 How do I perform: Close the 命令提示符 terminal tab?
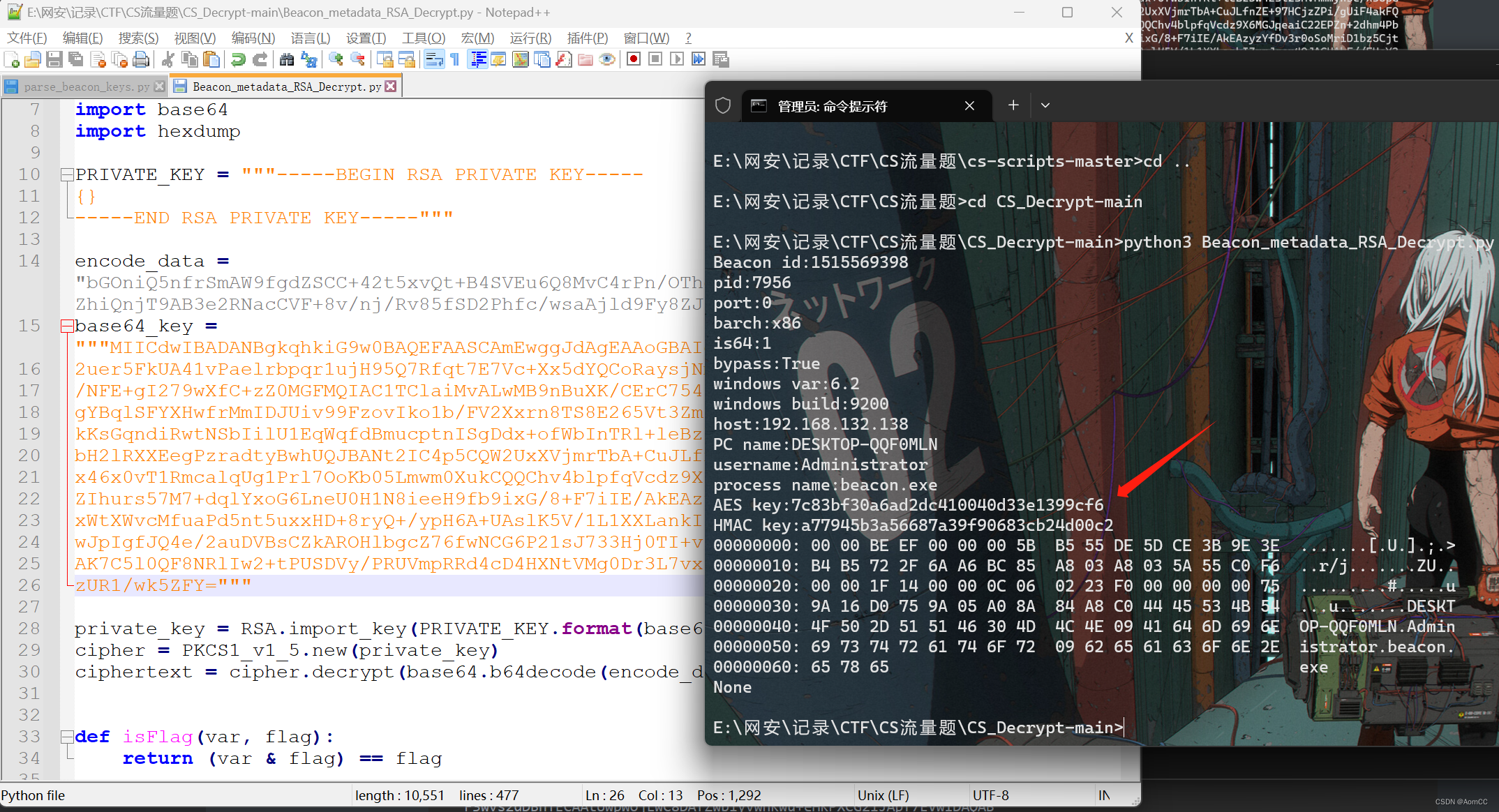coord(969,105)
